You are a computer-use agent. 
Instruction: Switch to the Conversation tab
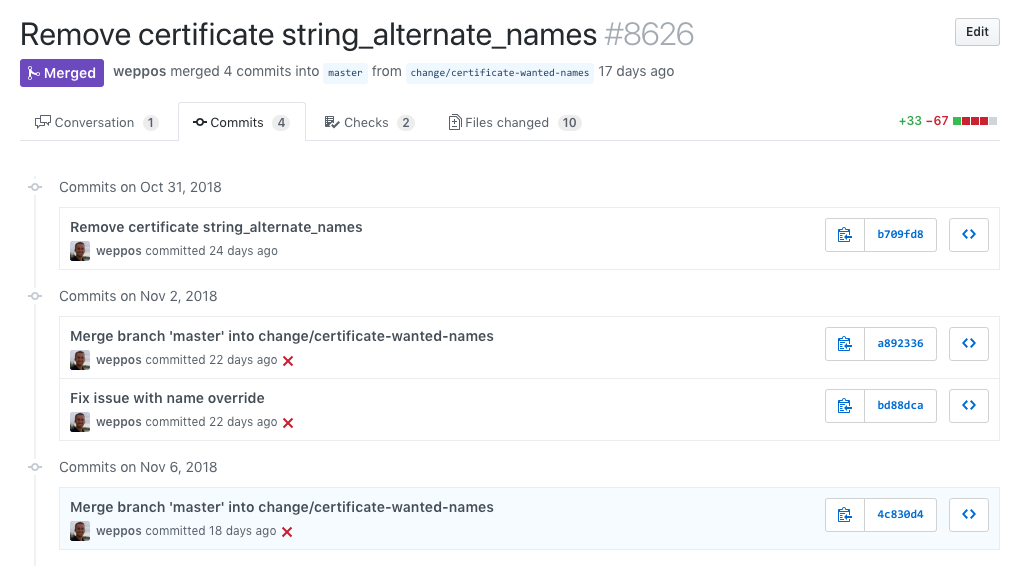97,122
